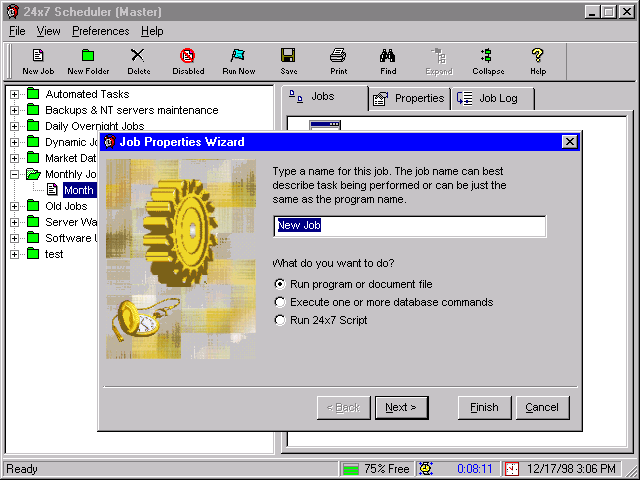The height and width of the screenshot is (480, 640).
Task: Click the Help question mark toolbar icon
Action: point(538,56)
